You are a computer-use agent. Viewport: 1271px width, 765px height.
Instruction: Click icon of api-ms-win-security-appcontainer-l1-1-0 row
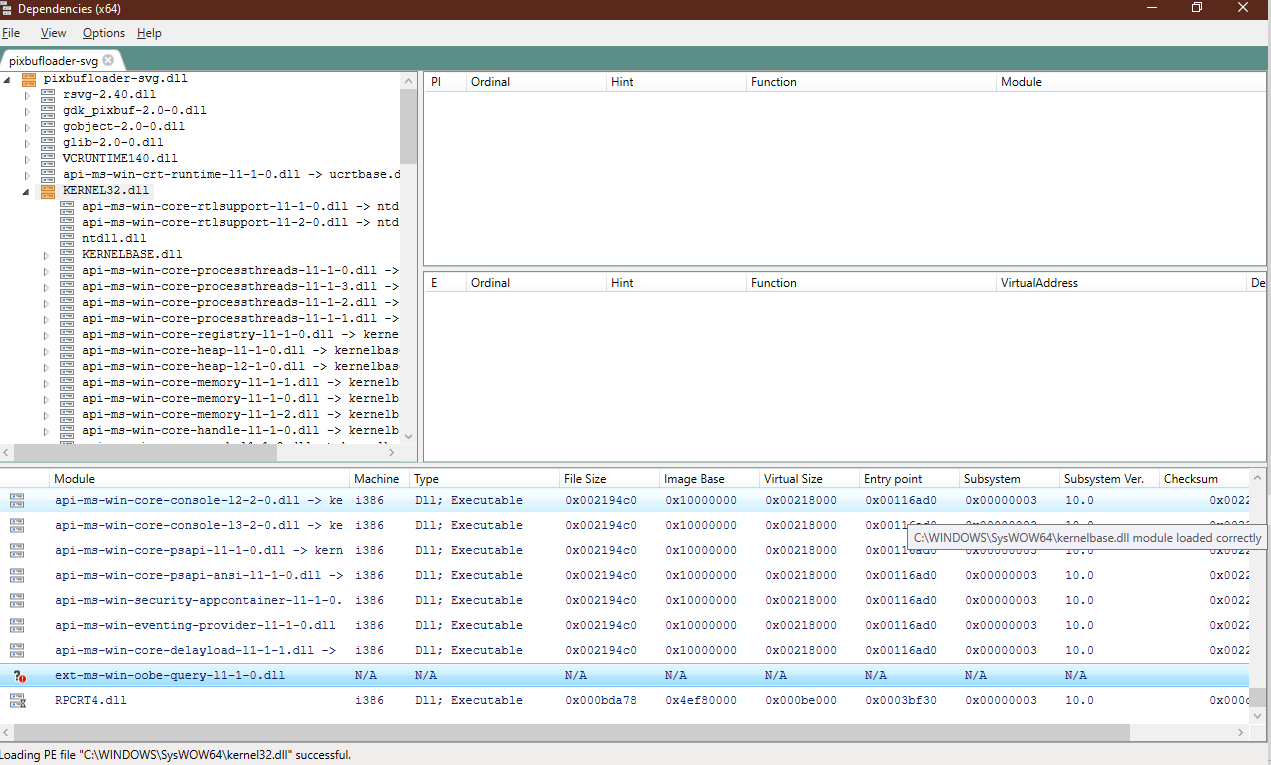18,600
